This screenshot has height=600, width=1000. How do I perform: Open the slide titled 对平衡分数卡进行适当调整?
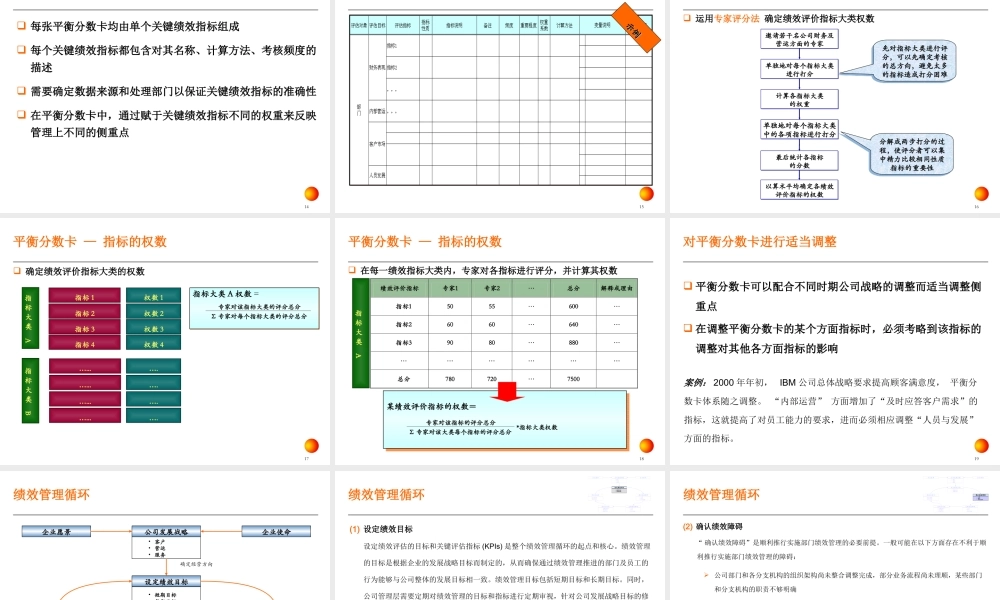835,341
